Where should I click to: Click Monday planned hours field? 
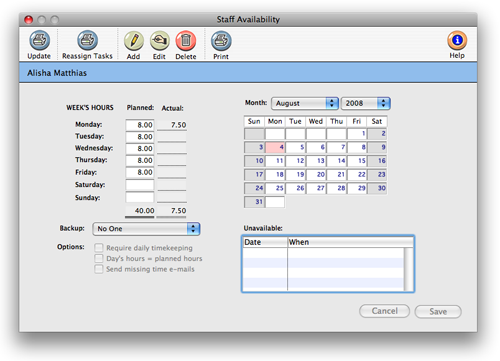(x=140, y=125)
